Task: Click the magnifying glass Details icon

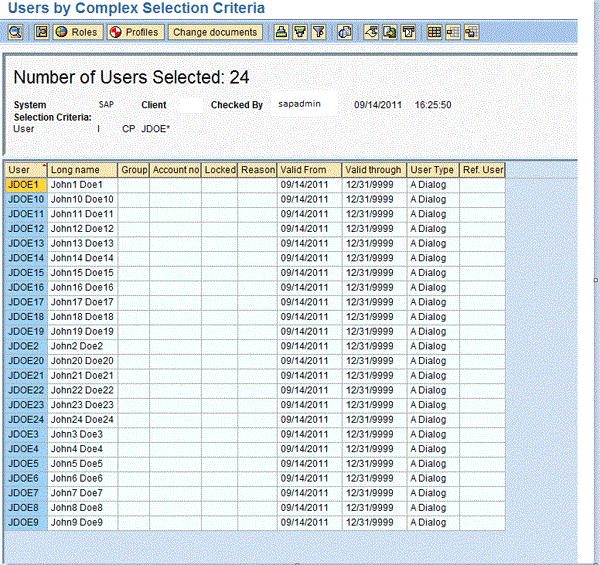Action: click(16, 32)
